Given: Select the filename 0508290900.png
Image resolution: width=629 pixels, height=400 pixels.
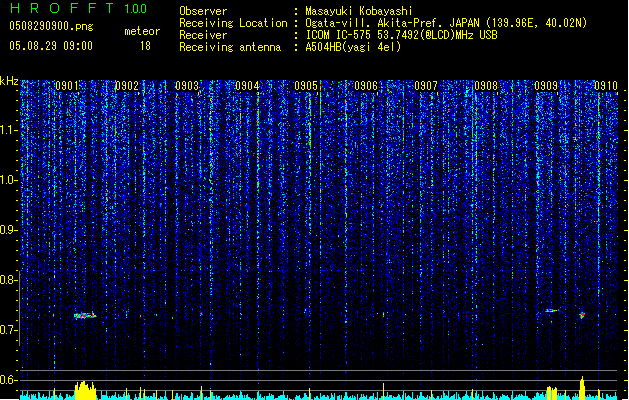Looking at the screenshot, I should click(x=51, y=26).
